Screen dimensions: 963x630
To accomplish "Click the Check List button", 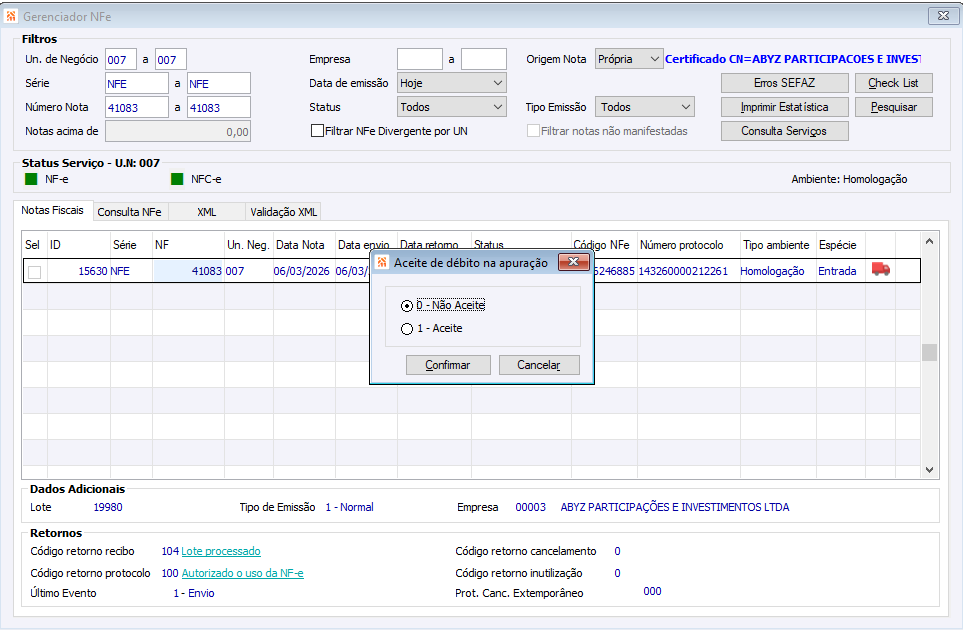I will [x=894, y=83].
